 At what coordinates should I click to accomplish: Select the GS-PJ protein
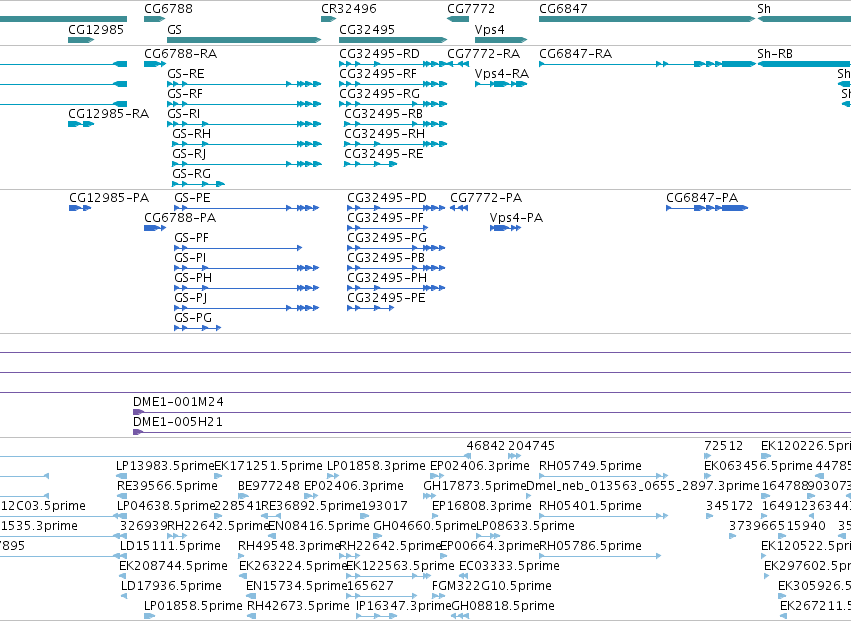[246, 308]
